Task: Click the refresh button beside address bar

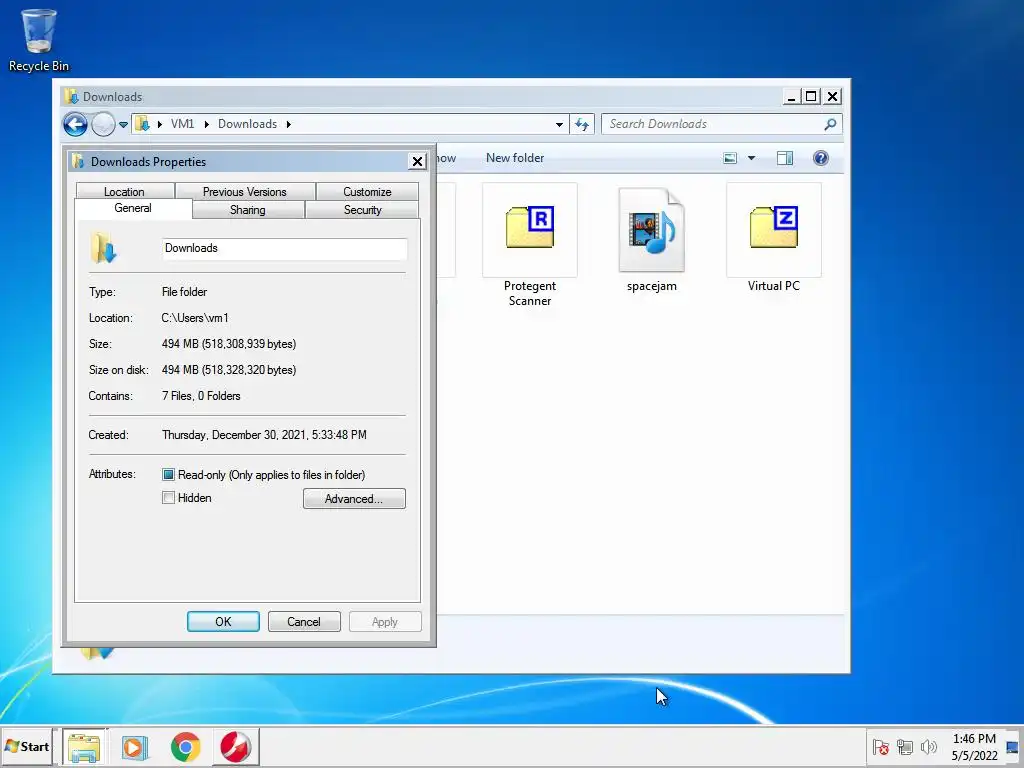Action: click(x=582, y=124)
